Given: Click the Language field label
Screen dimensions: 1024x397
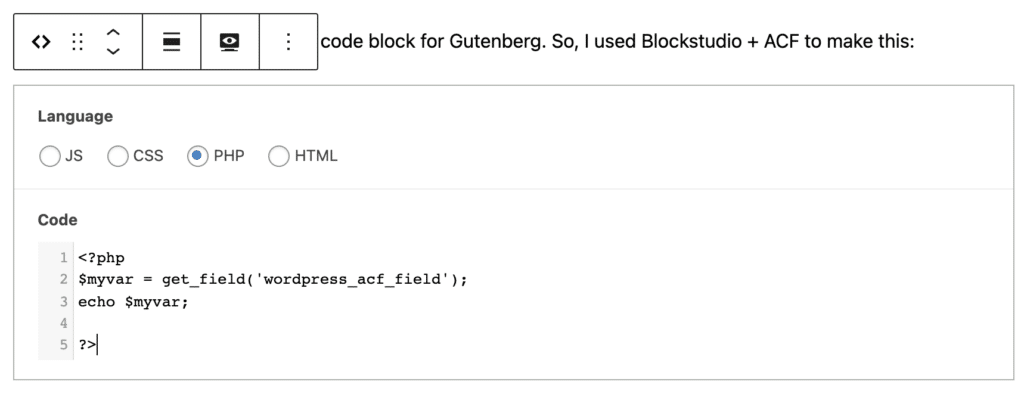Looking at the screenshot, I should pos(75,117).
